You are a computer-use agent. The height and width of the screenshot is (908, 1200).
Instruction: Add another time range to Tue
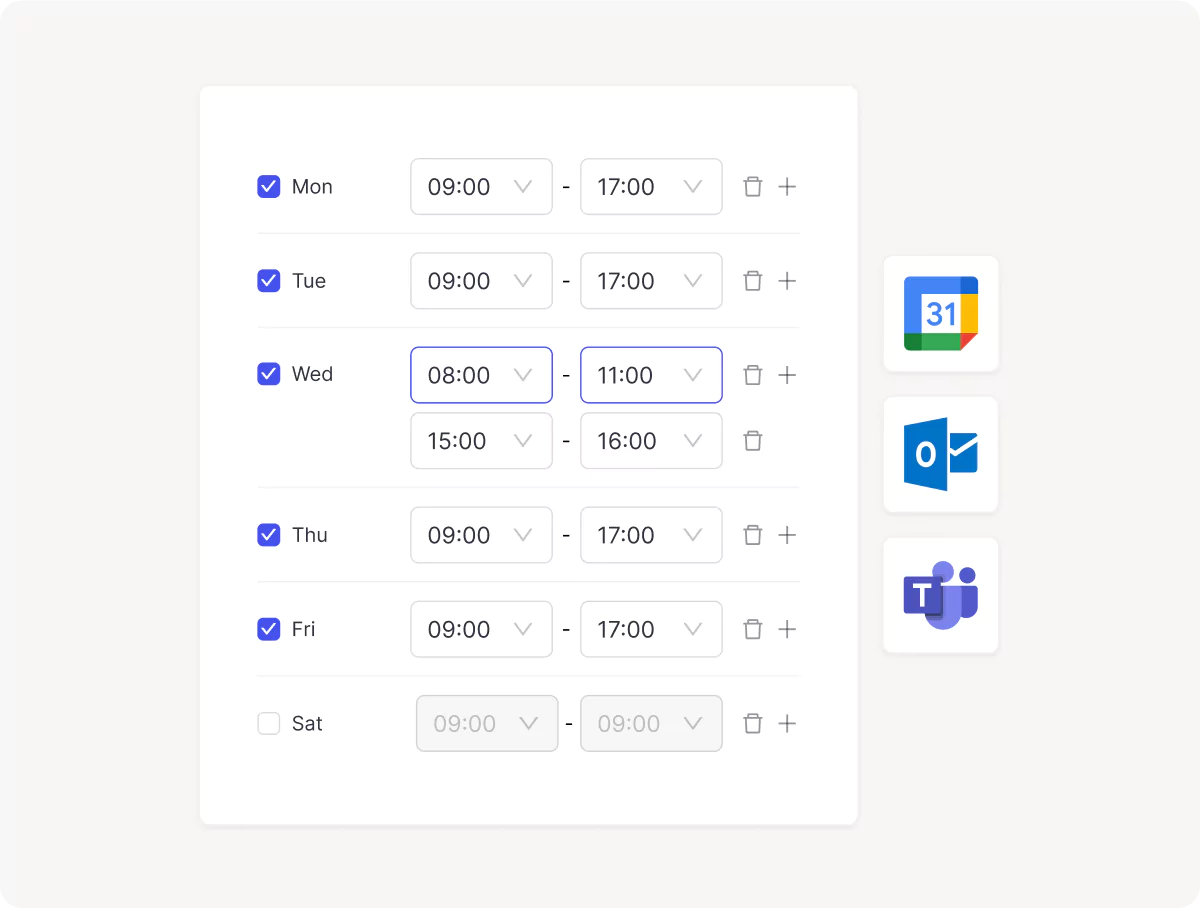coord(787,281)
